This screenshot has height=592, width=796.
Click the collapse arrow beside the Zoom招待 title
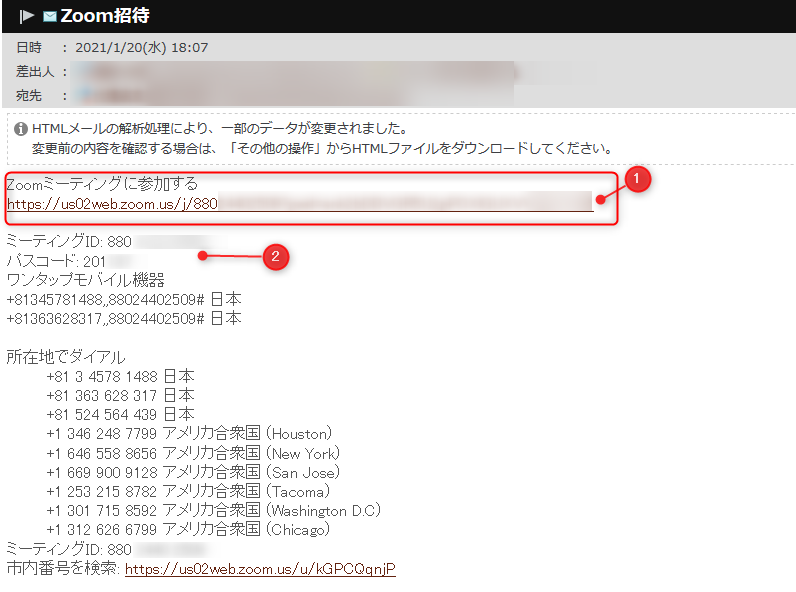tap(26, 16)
